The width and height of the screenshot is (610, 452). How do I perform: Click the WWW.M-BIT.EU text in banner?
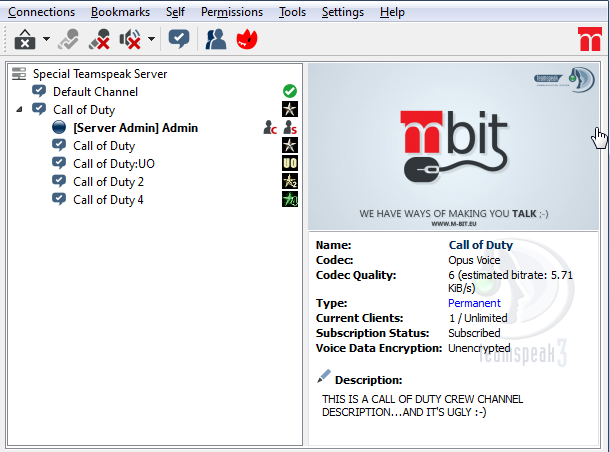(454, 224)
